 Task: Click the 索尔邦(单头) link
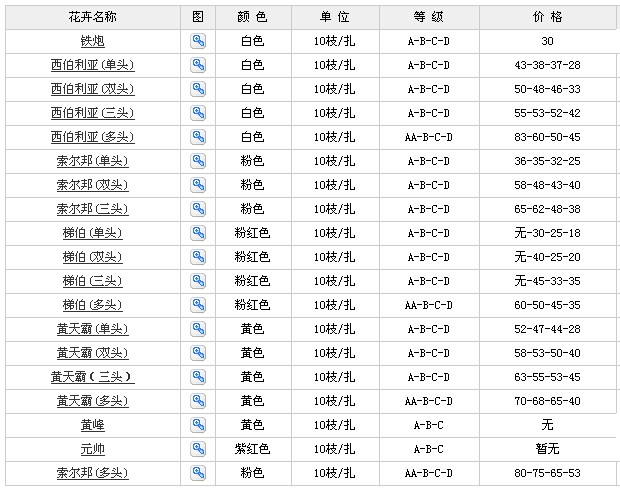[x=93, y=161]
